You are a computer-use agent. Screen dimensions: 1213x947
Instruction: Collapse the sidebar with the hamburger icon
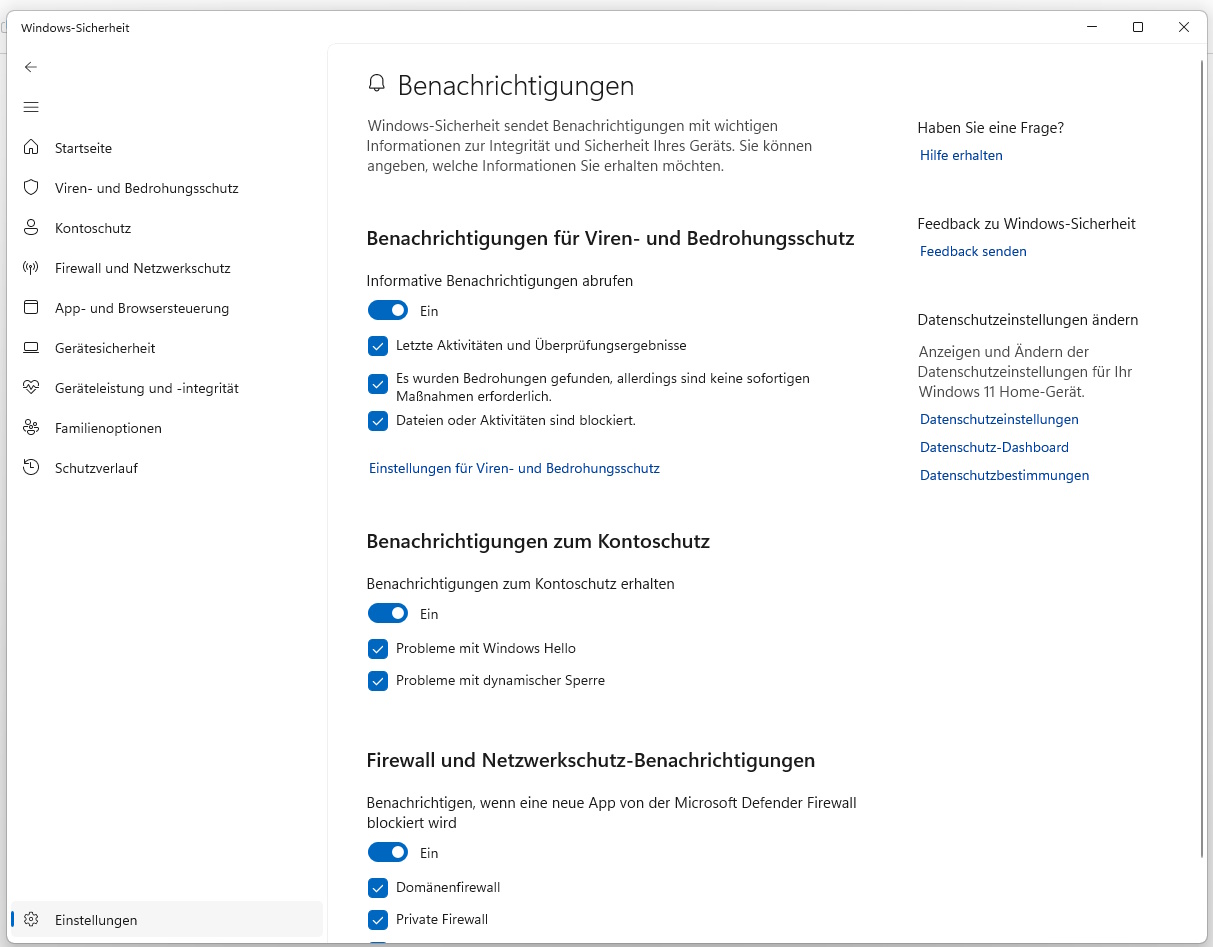pos(30,106)
